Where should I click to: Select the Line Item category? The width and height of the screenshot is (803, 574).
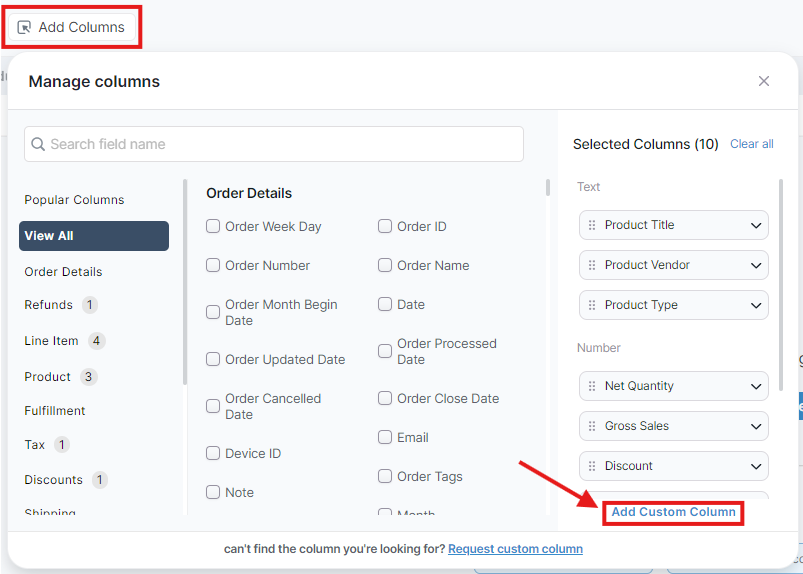tap(51, 341)
